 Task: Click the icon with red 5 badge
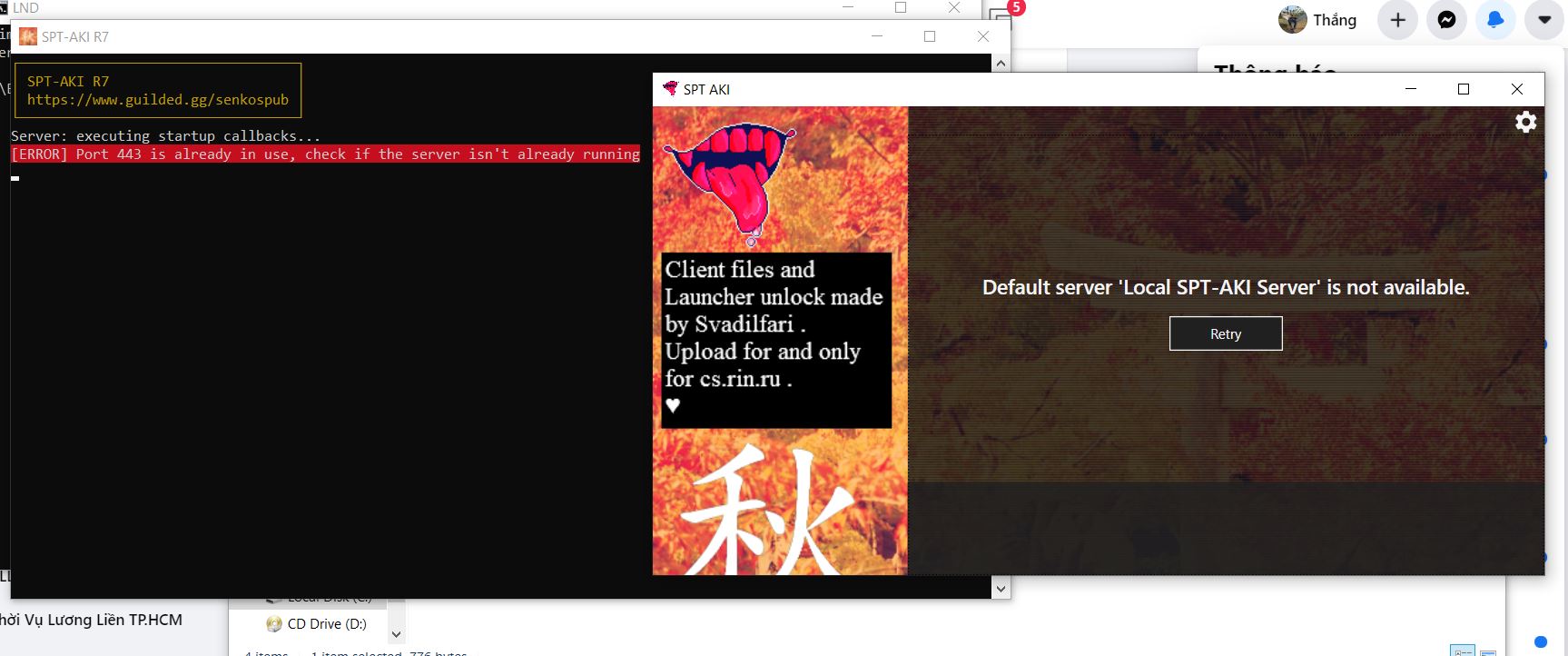pyautogui.click(x=1002, y=15)
